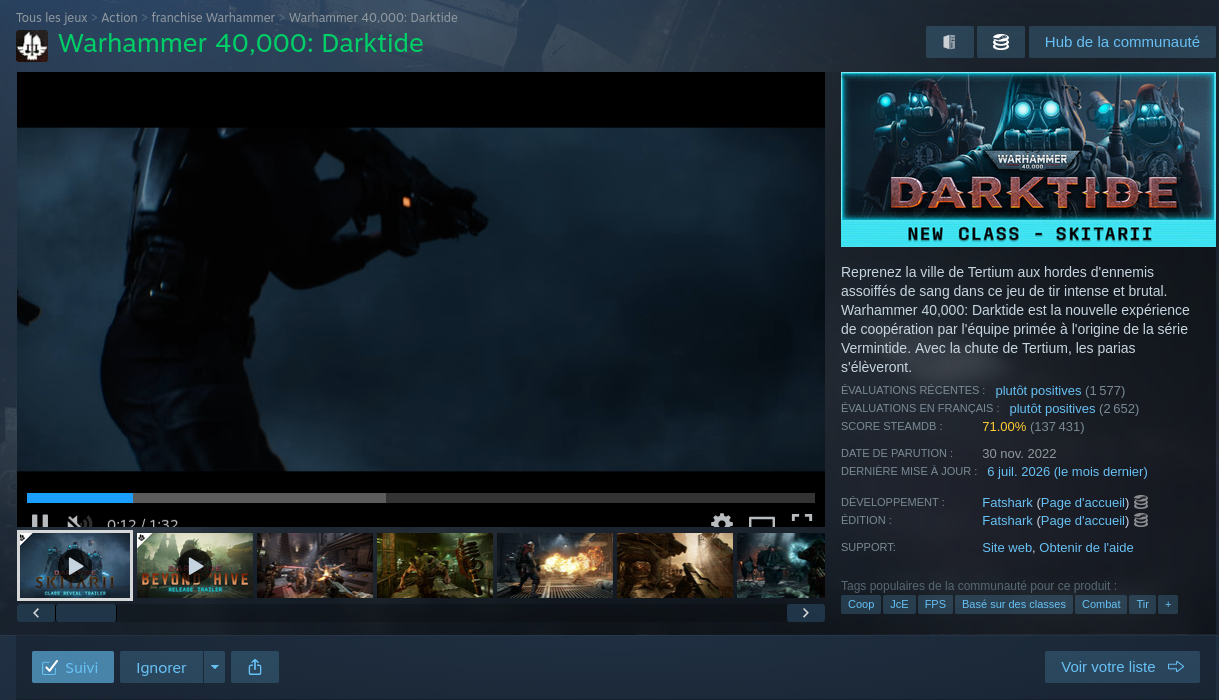Open last update date 6 juil. 2026

[x=1067, y=471]
